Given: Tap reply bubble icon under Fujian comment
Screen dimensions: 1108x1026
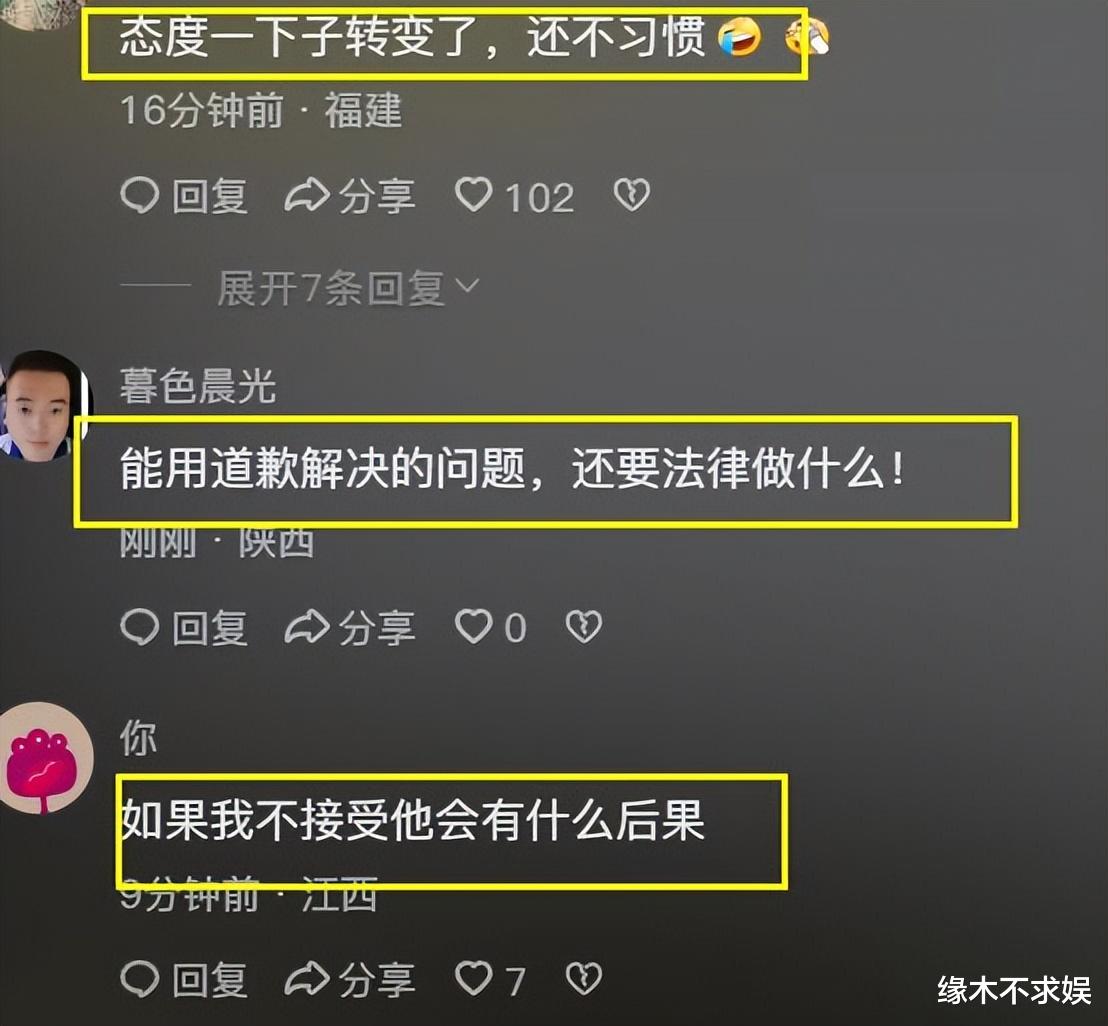Looking at the screenshot, I should 140,195.
